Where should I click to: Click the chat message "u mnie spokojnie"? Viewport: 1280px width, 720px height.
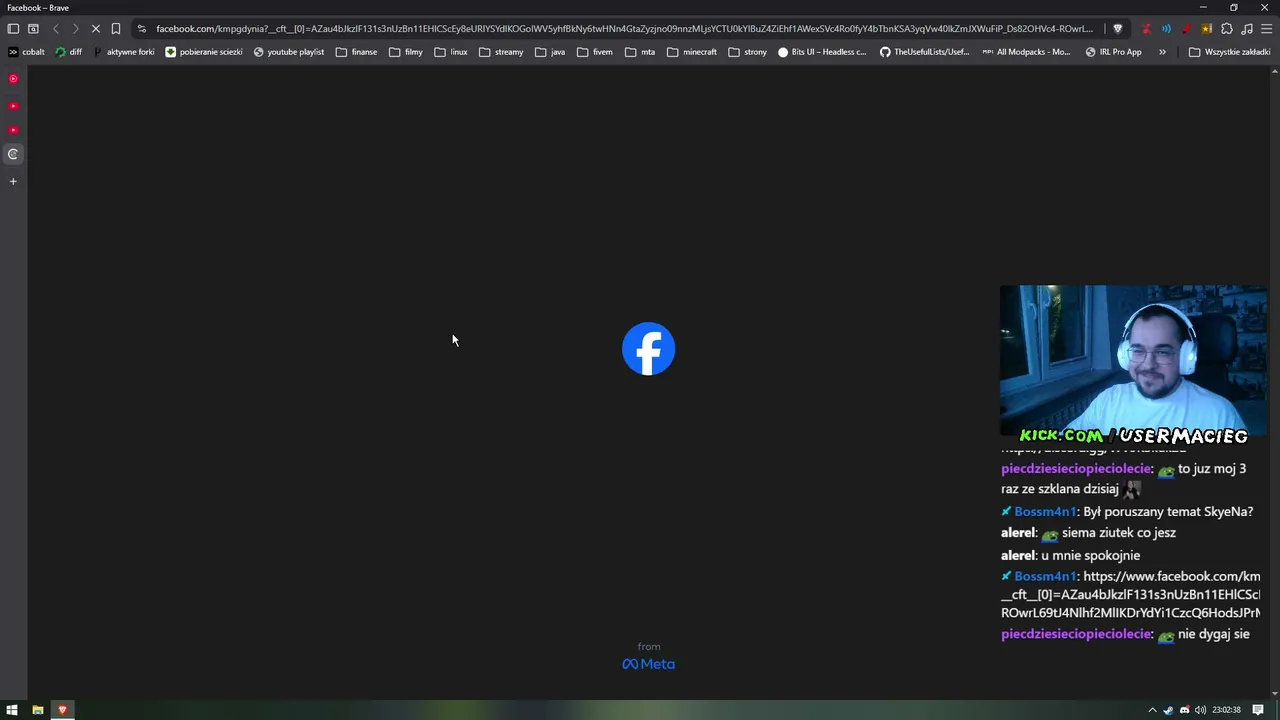[1091, 555]
